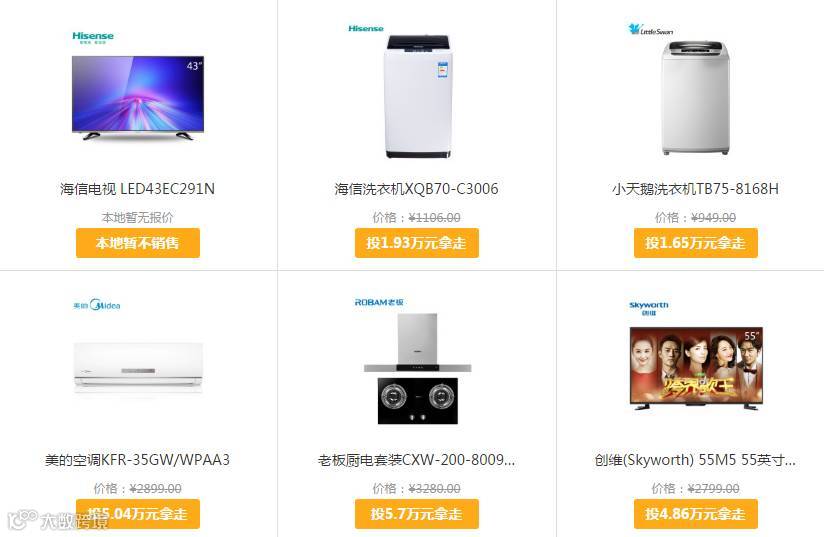Click the ROBAM brand logo
Screen dimensions: 824x537
tap(379, 302)
